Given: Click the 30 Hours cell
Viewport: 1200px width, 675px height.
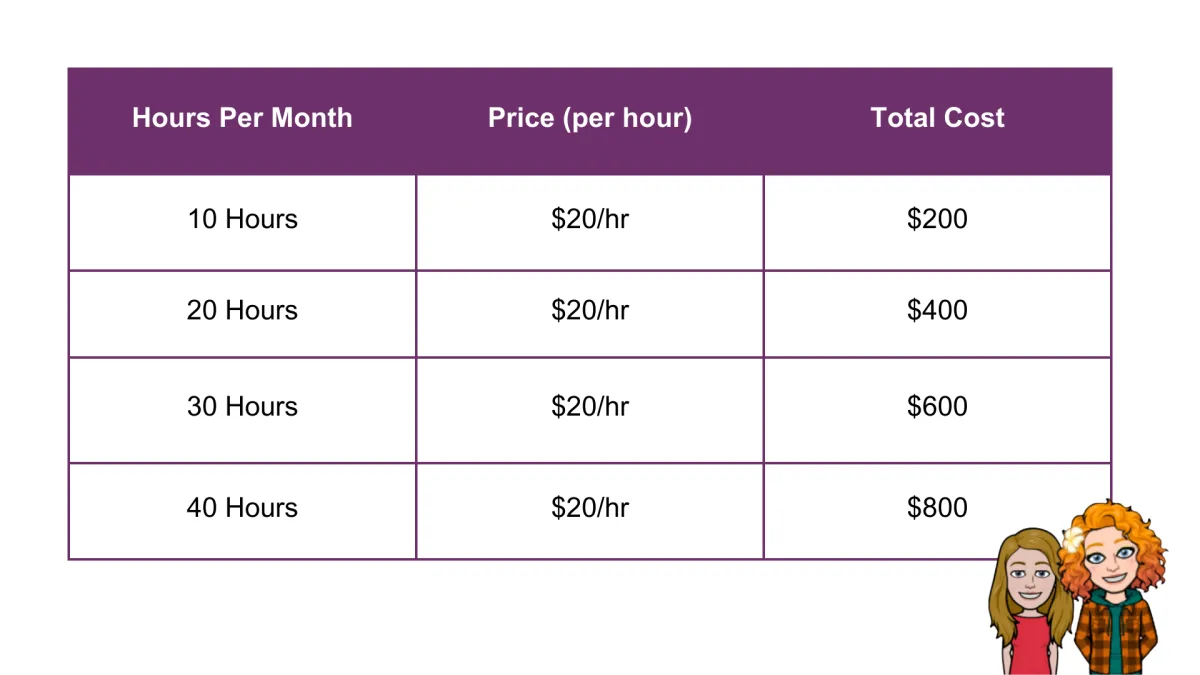Looking at the screenshot, I should (242, 410).
